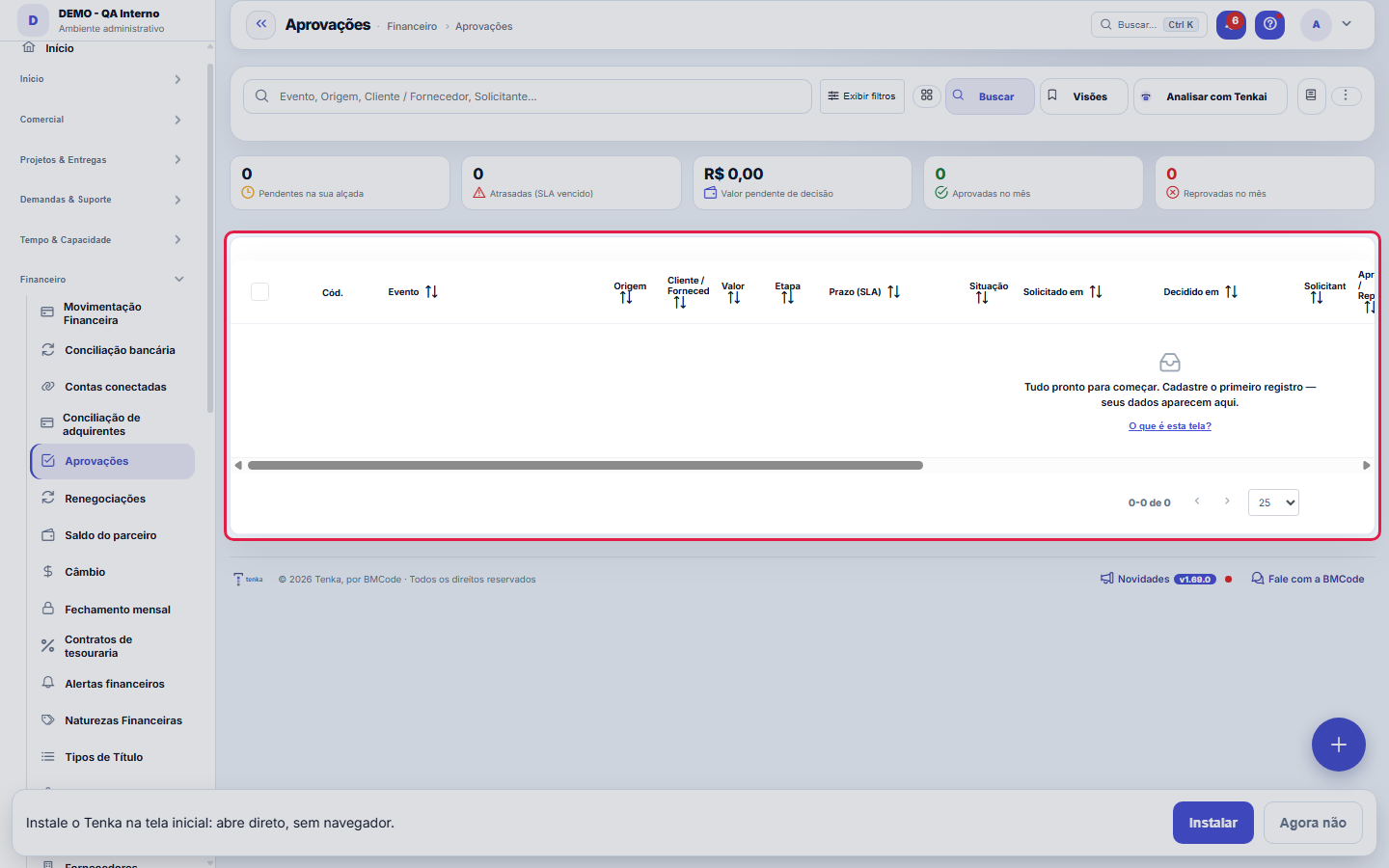Sort by Solicitado em arrows
Image resolution: width=1389 pixels, height=868 pixels.
(1096, 291)
